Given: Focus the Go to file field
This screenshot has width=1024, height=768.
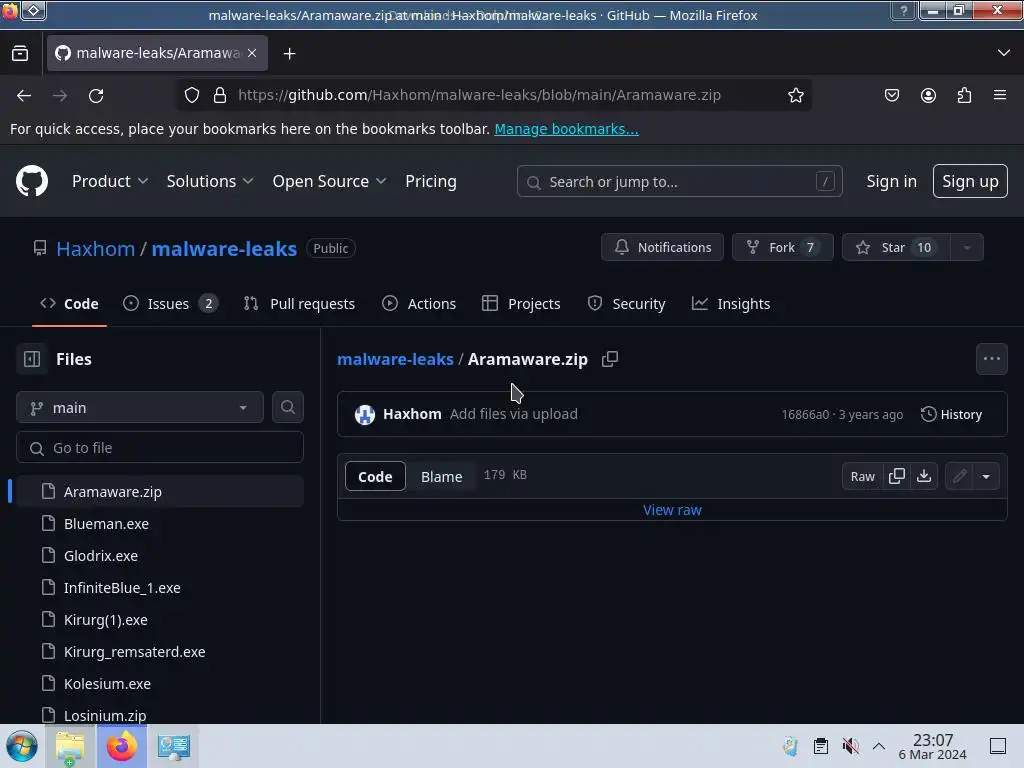Looking at the screenshot, I should click(x=159, y=447).
